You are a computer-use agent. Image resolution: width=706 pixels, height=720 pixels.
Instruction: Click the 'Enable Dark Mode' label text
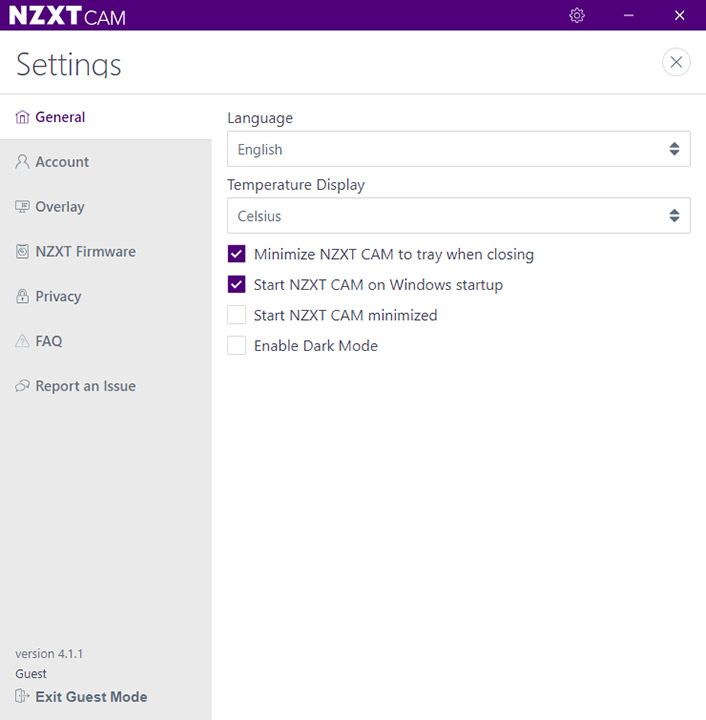pyautogui.click(x=316, y=345)
